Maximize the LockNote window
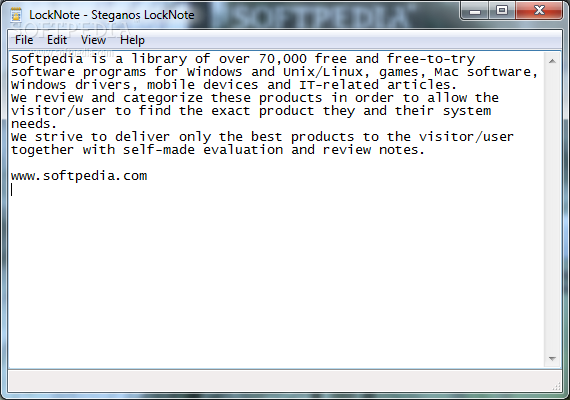Screen dimensions: 570x400 coord(502,11)
